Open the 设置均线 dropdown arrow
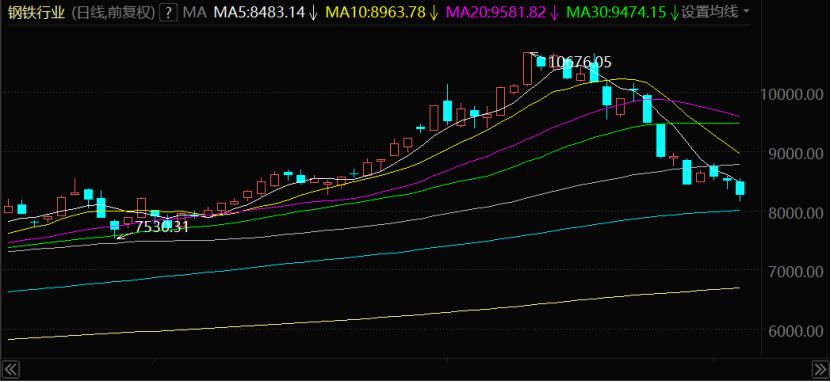831x382 pixels. 746,12
